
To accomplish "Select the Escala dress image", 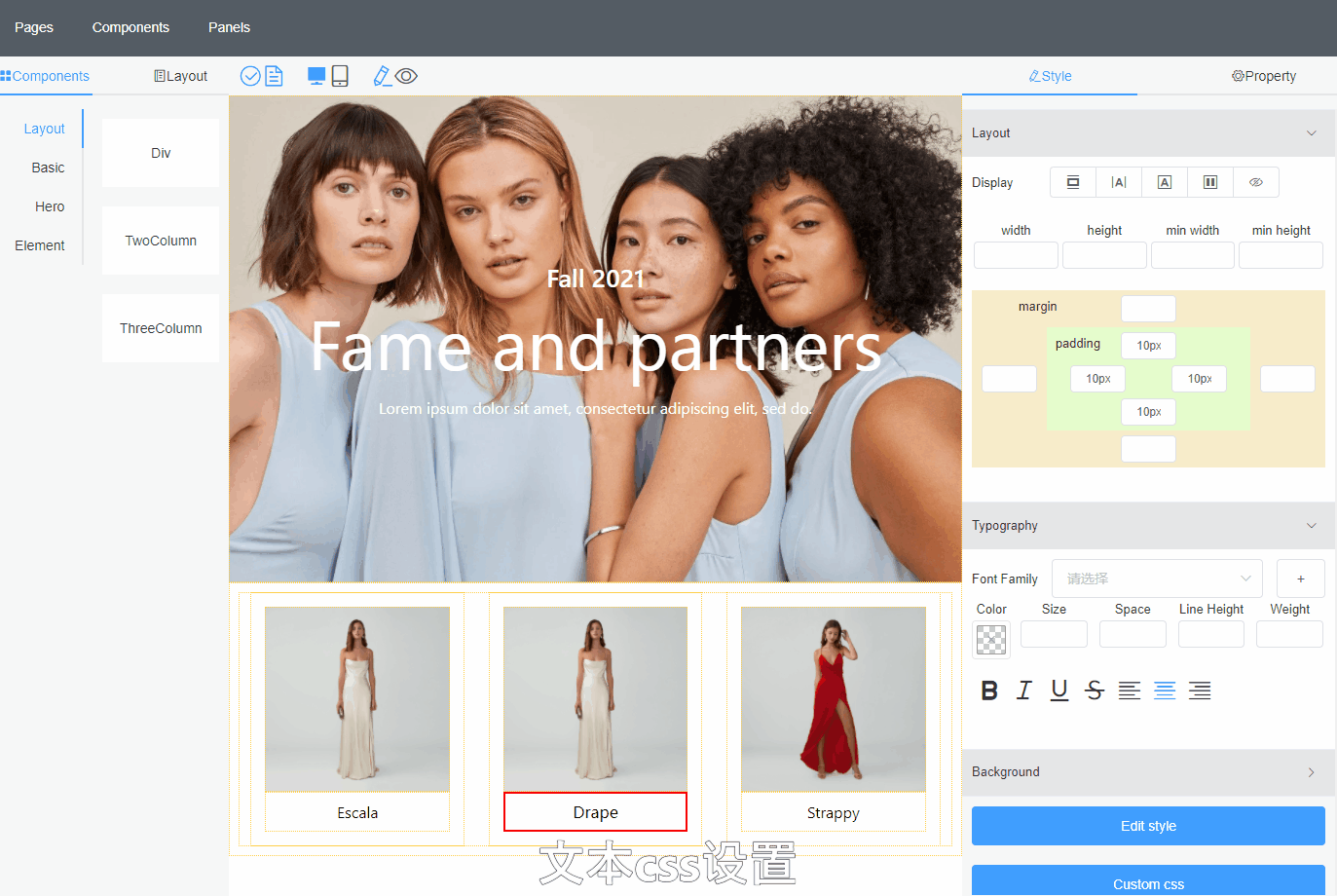I will 357,699.
